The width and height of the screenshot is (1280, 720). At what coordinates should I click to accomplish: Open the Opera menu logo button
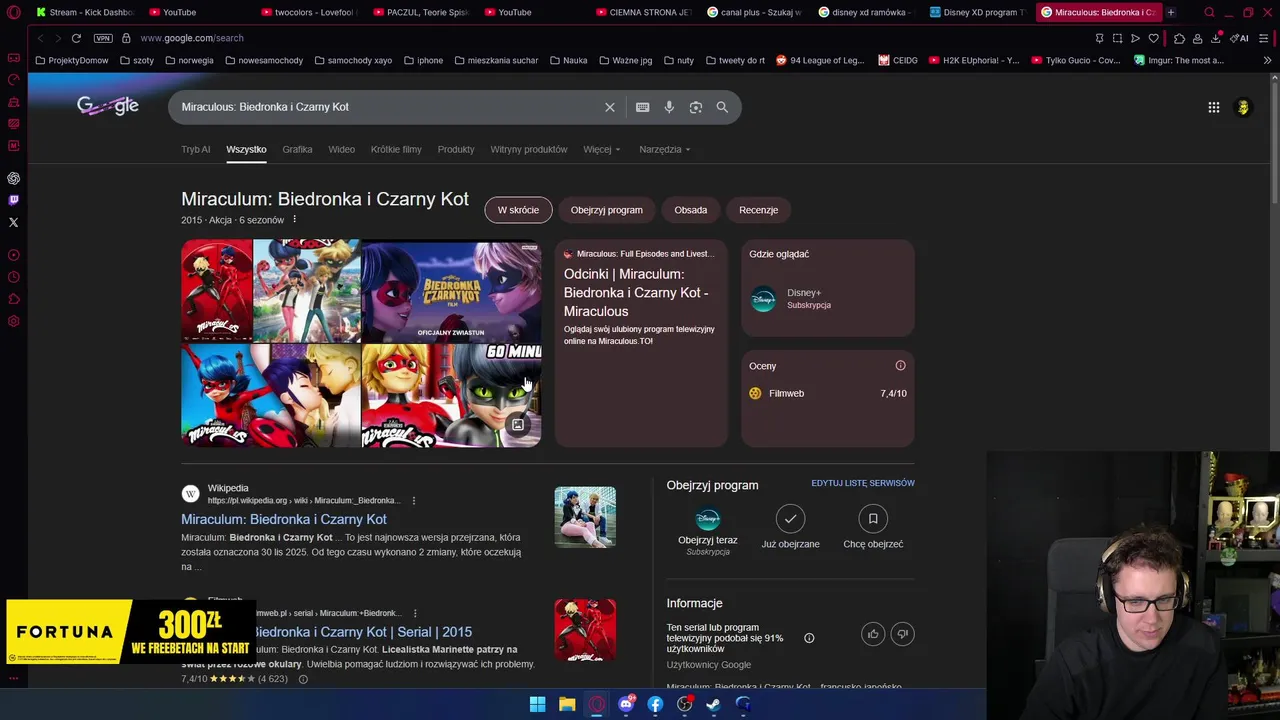point(14,12)
